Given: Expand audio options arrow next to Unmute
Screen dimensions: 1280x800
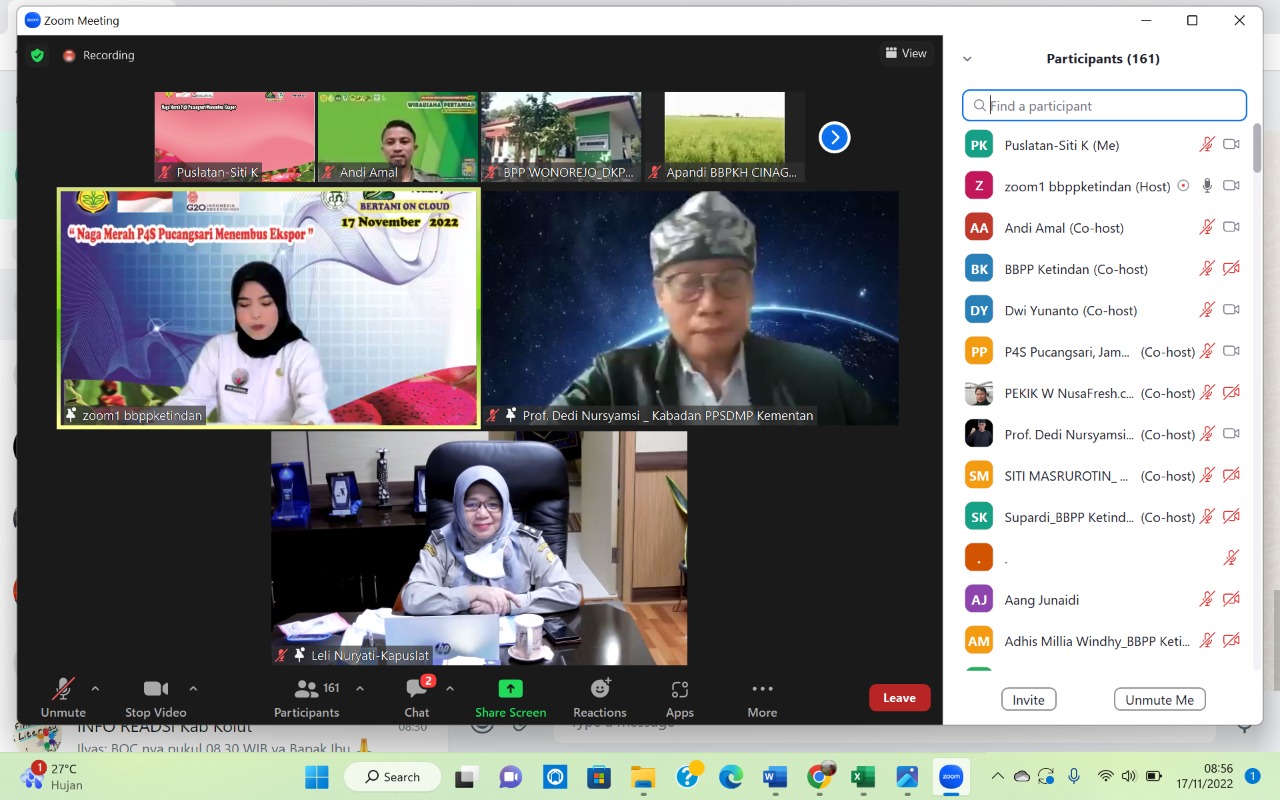Looking at the screenshot, I should pyautogui.click(x=96, y=688).
